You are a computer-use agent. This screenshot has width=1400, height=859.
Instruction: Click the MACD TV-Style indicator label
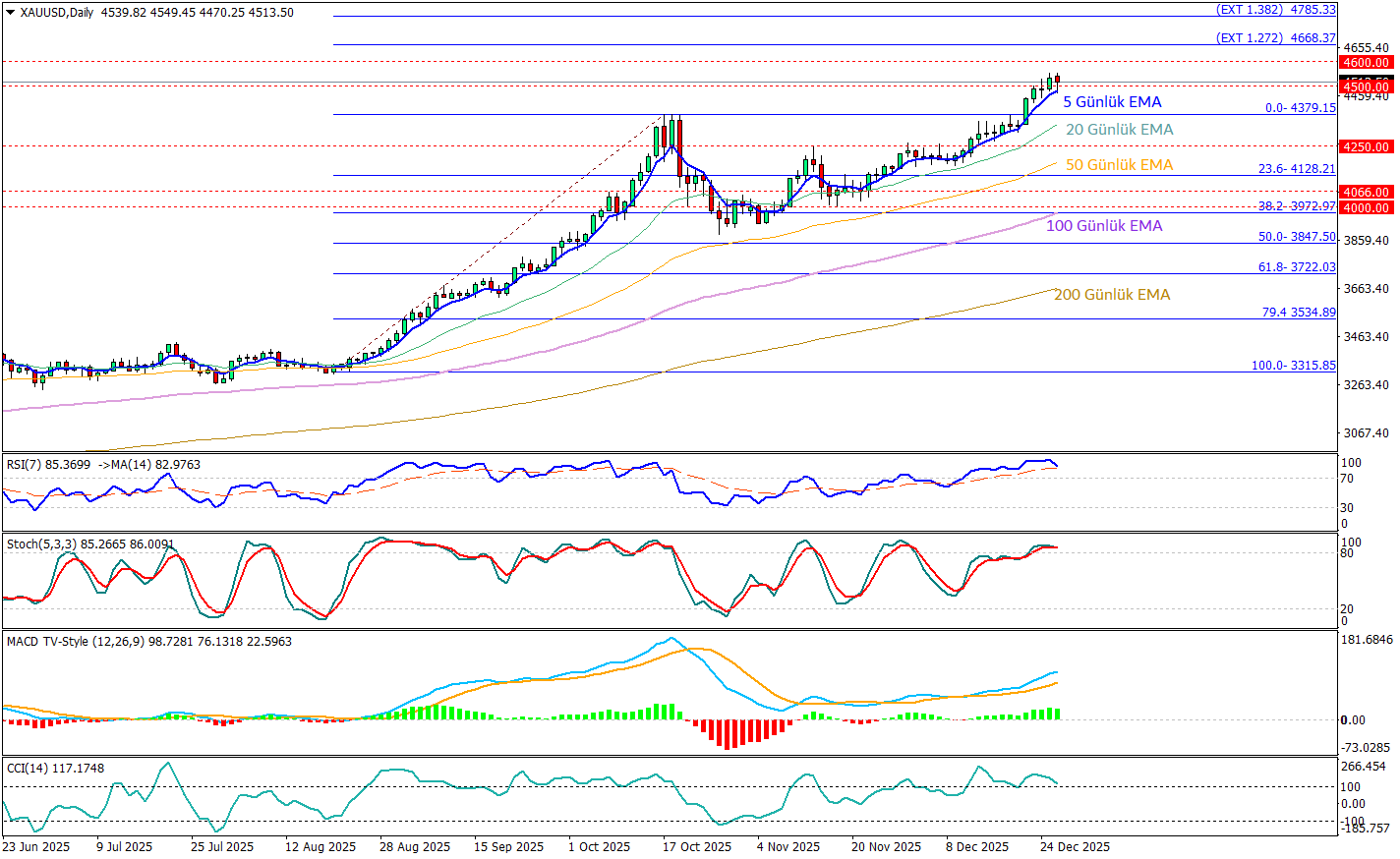149,642
